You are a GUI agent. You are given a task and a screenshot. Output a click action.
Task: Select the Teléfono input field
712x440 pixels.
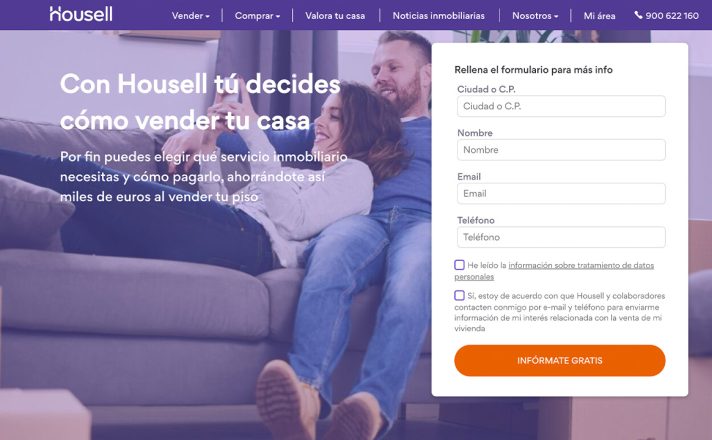point(561,237)
